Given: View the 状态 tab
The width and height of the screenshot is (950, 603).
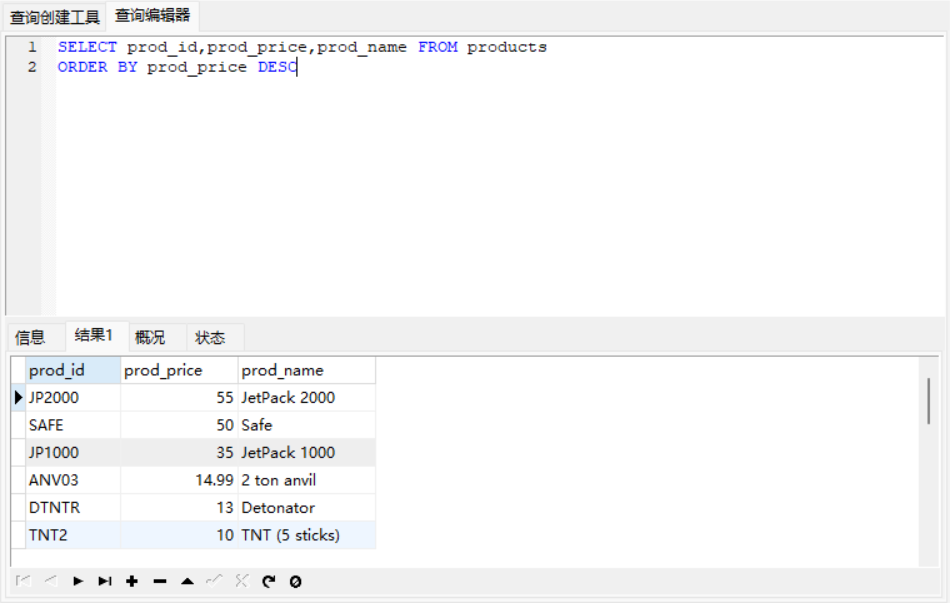Looking at the screenshot, I should coord(210,338).
